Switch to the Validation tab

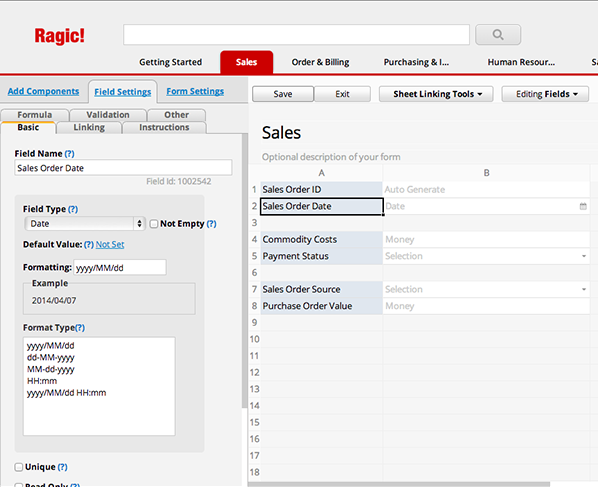pos(108,115)
